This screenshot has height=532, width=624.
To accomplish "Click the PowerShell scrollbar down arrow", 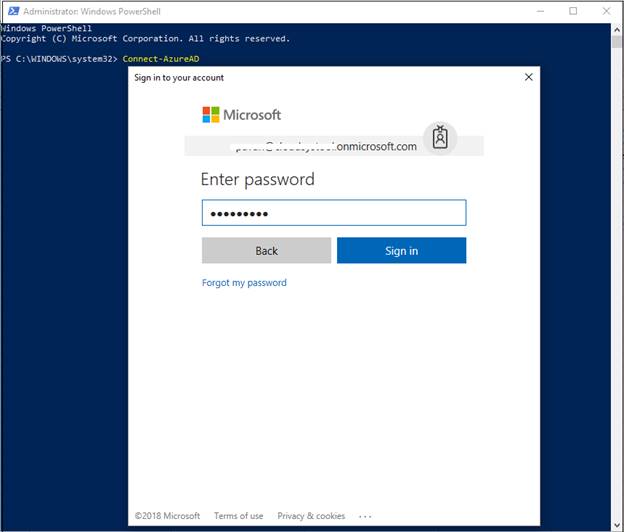I will [x=617, y=525].
